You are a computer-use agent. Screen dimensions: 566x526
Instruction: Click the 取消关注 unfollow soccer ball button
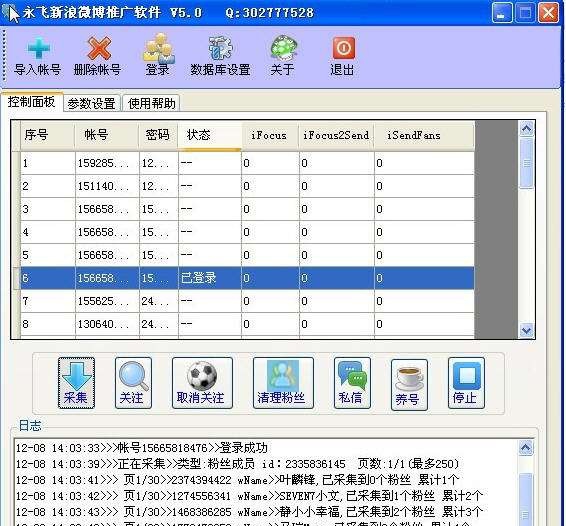[202, 383]
